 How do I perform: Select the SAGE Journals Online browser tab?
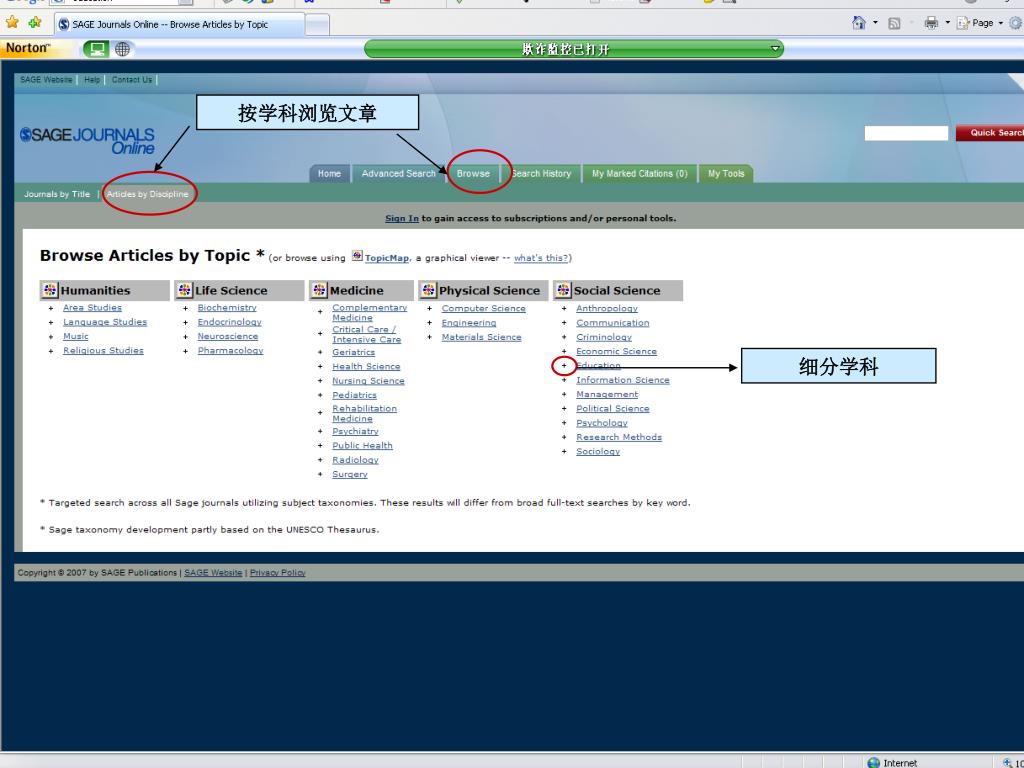point(180,24)
